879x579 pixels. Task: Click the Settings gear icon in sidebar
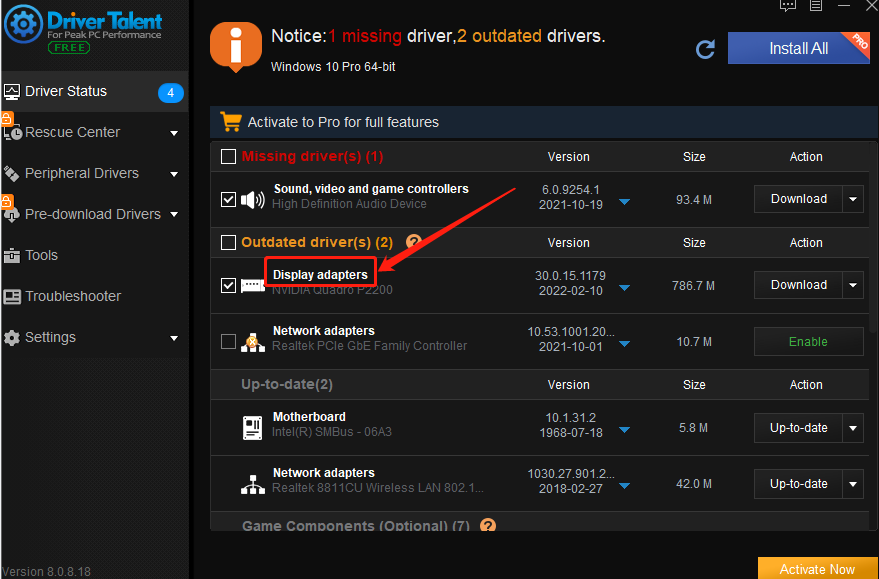pyautogui.click(x=12, y=337)
